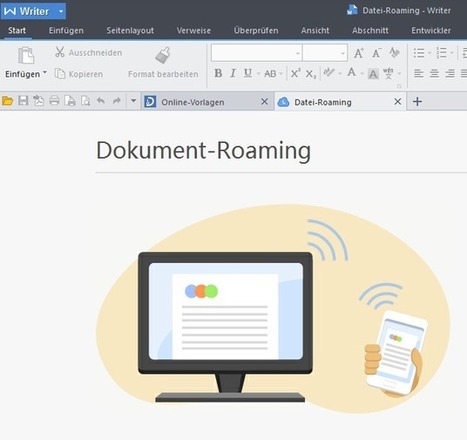The height and width of the screenshot is (440, 467).
Task: Close the Online-Vorlagen tab
Action: [x=264, y=101]
